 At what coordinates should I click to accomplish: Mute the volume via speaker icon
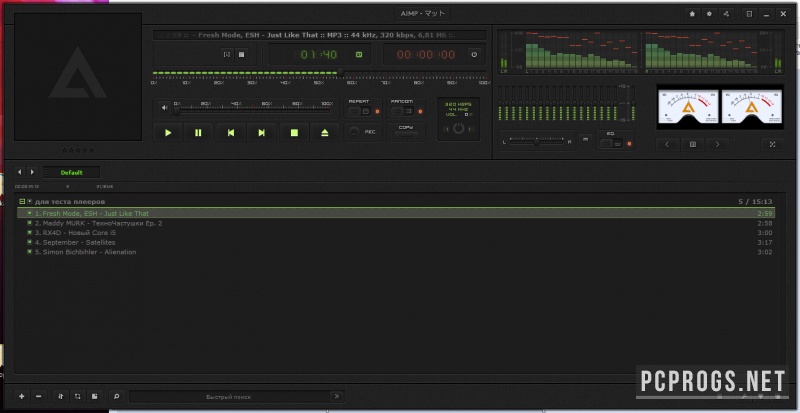164,108
